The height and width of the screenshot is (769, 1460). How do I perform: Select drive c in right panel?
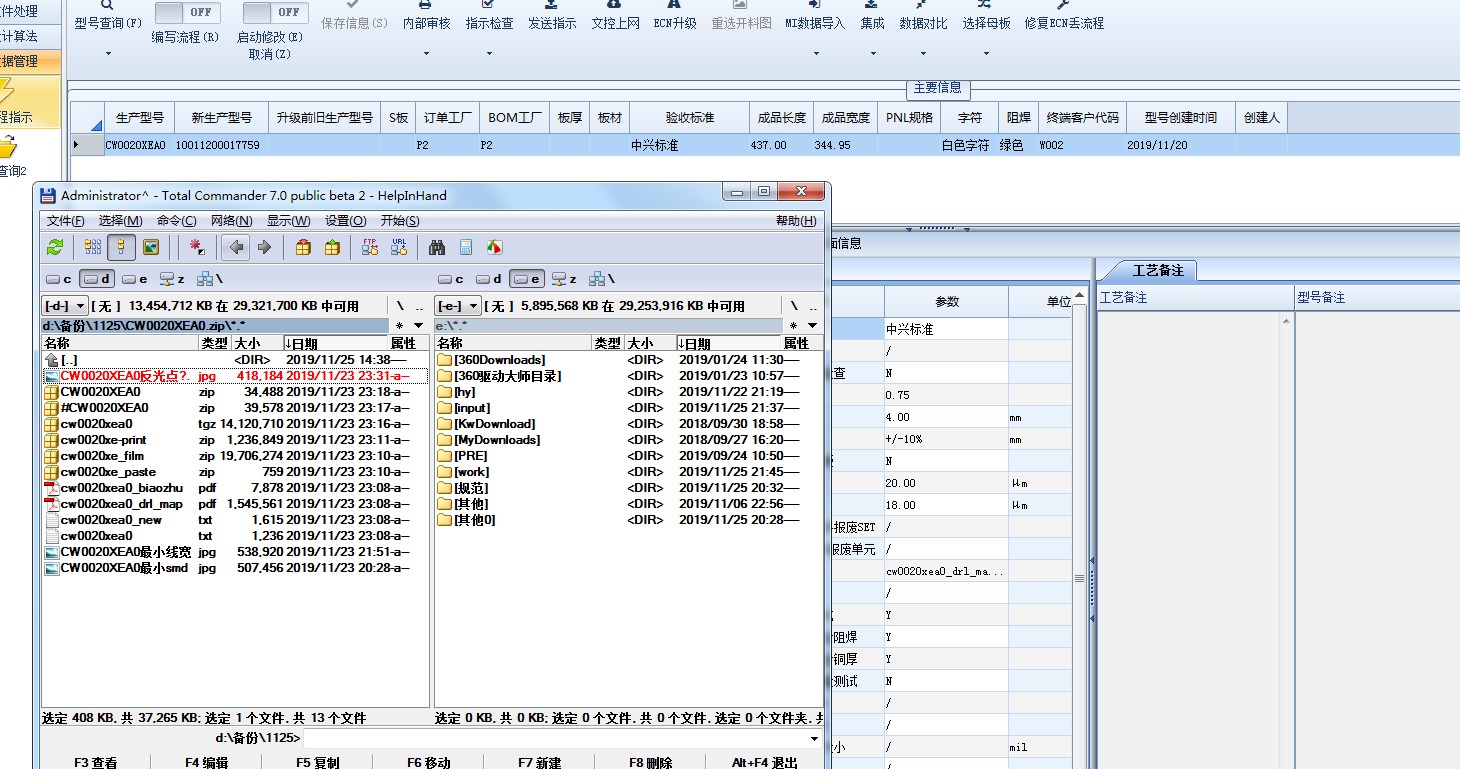coord(453,279)
